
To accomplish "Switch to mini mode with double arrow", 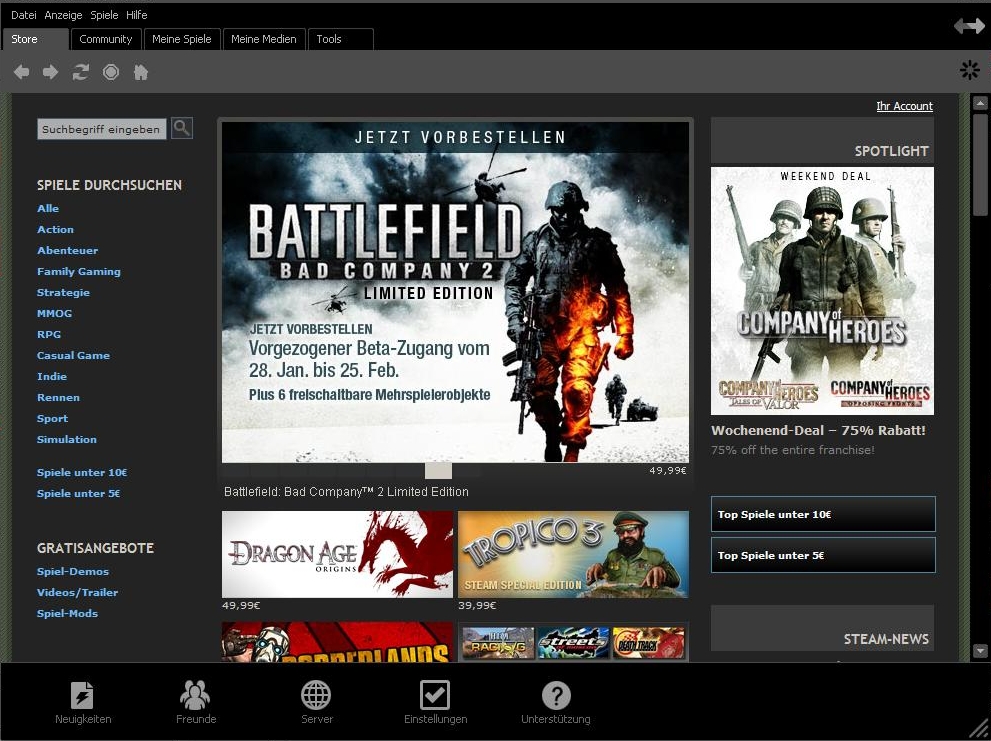I will point(970,26).
